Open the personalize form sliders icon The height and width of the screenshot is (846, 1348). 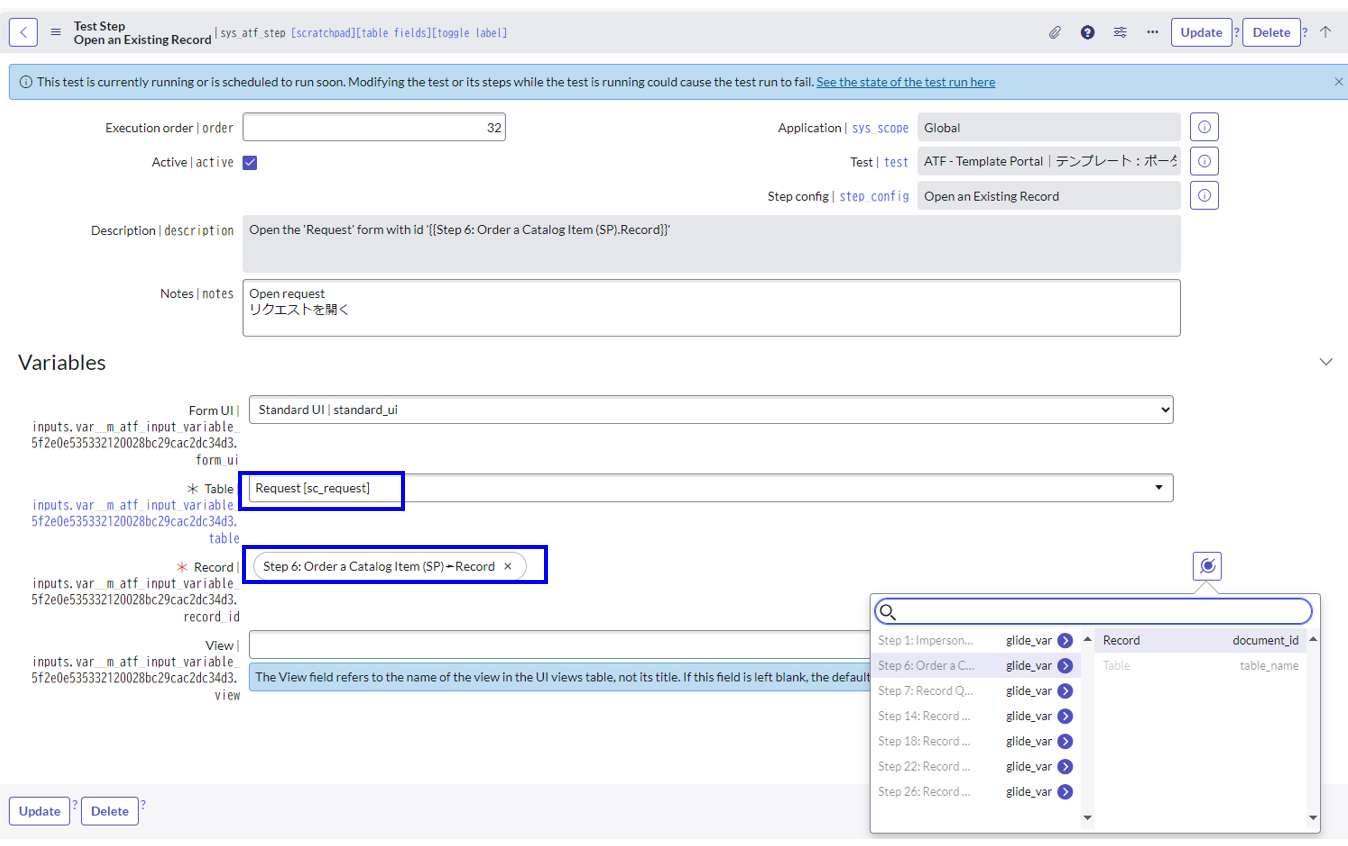[1120, 32]
